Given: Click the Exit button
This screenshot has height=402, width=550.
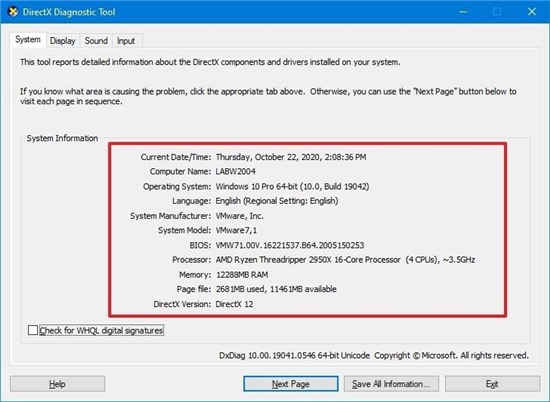Looking at the screenshot, I should pos(492,384).
